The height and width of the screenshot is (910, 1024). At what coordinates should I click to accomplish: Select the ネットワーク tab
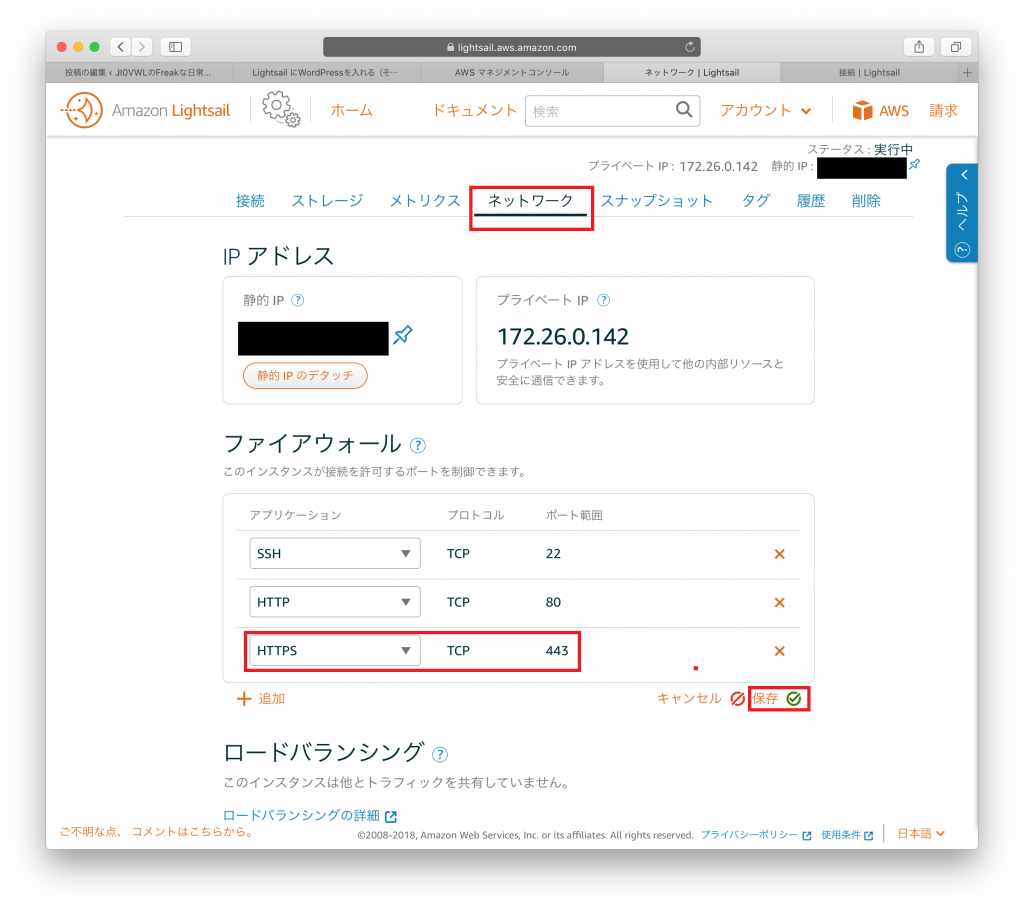point(530,201)
